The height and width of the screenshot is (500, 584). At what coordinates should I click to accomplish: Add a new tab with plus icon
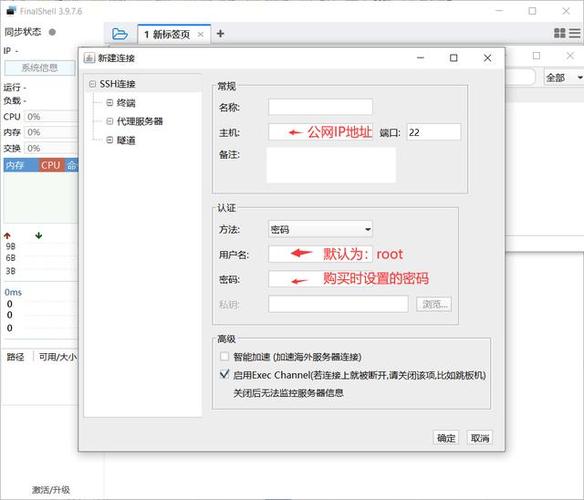tap(220, 34)
